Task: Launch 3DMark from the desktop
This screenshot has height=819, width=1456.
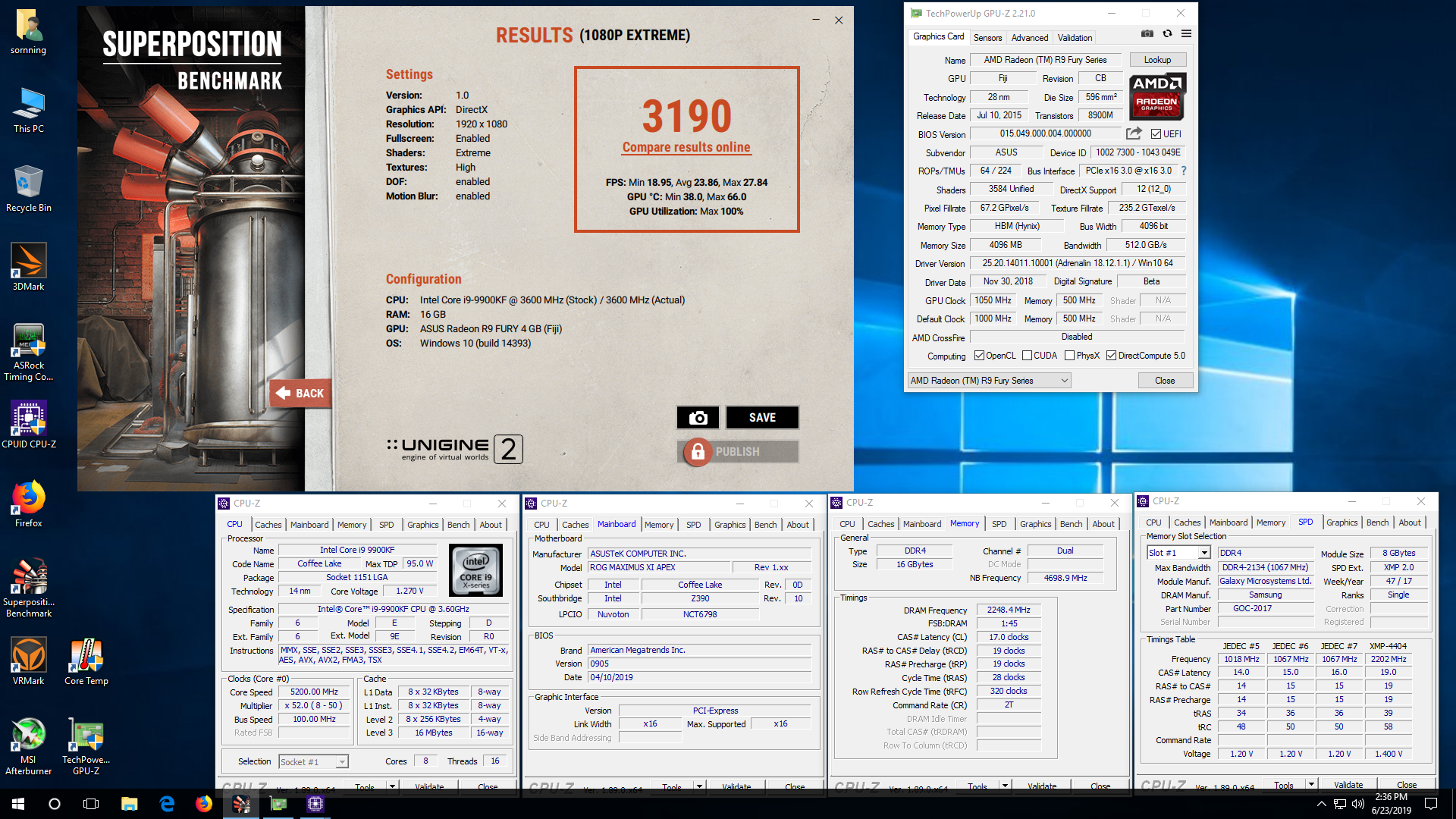Action: click(x=29, y=268)
